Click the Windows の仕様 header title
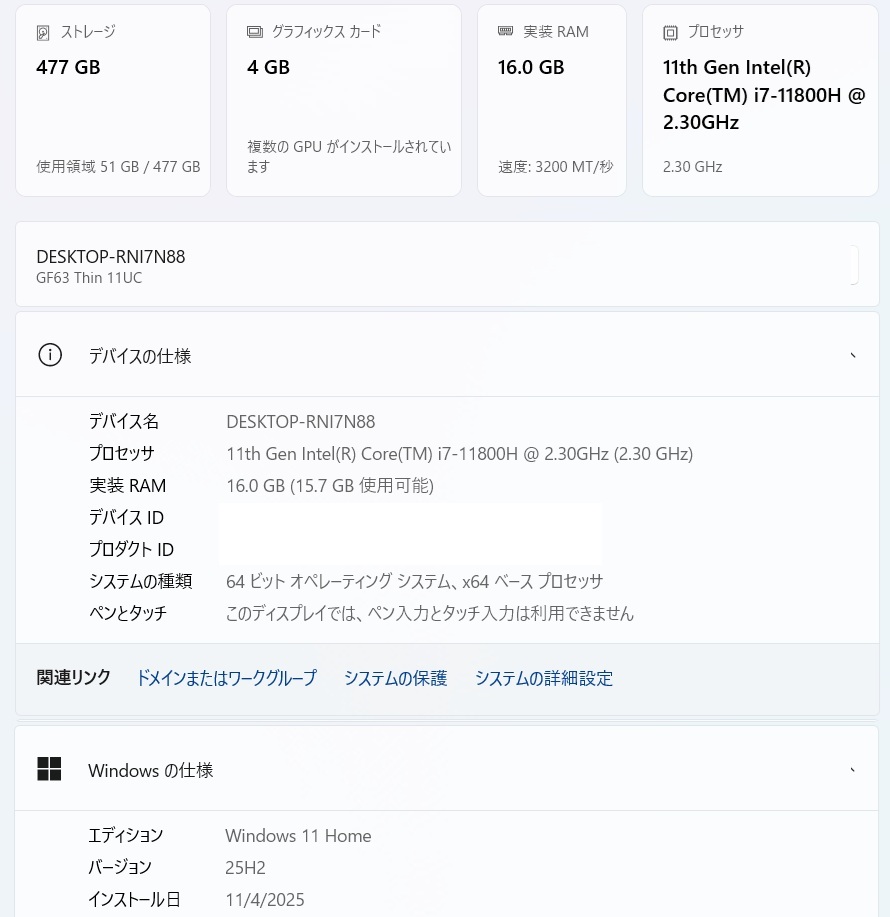Screen dimensions: 890x917 pyautogui.click(x=150, y=771)
